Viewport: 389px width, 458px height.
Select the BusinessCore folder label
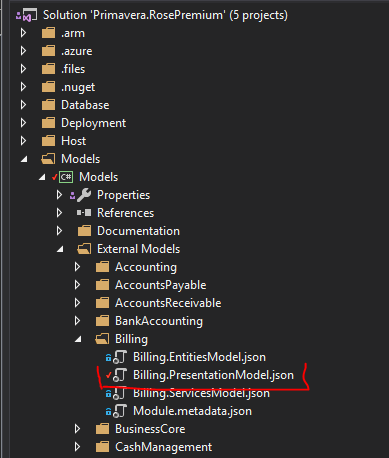[x=150, y=429]
